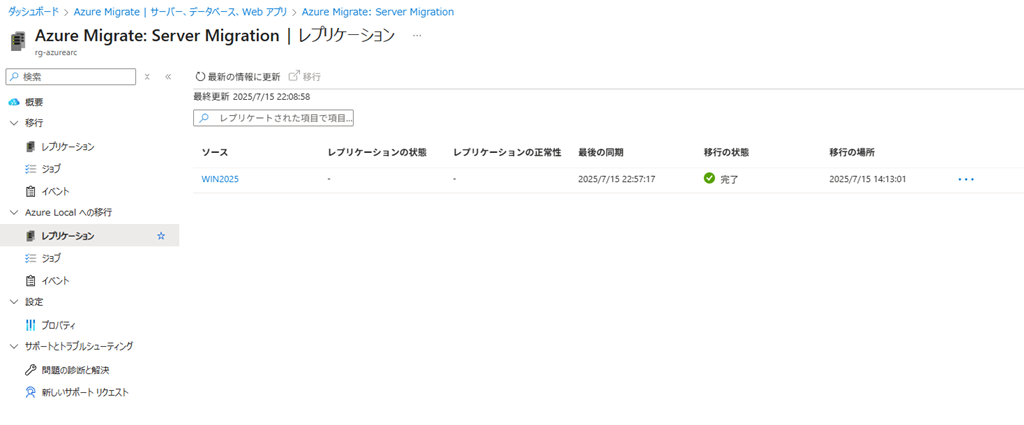Open the row actions ellipsis for WIN2025
Screen dimensions: 1024x425
click(966, 180)
